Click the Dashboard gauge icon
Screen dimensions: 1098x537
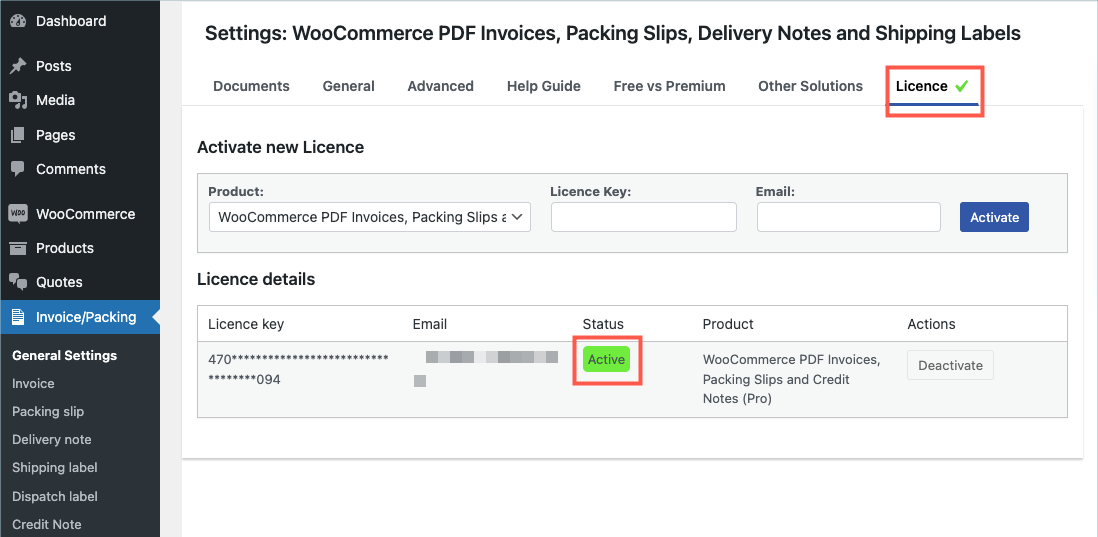18,21
